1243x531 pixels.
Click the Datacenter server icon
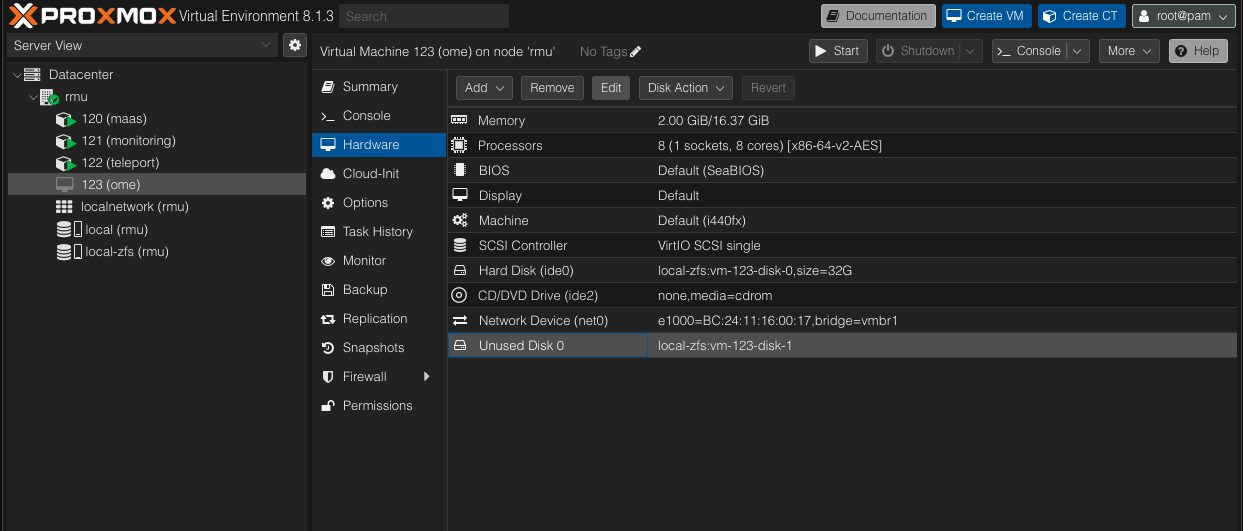[x=32, y=75]
